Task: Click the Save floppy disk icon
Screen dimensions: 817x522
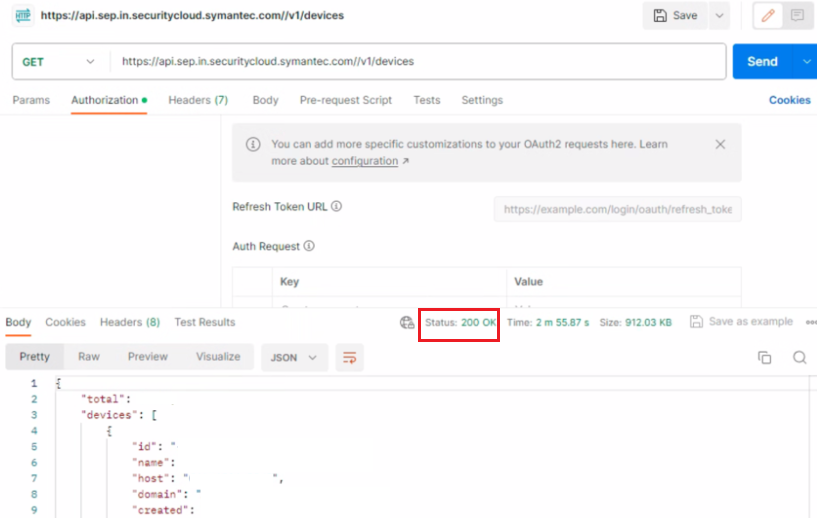Action: (660, 16)
